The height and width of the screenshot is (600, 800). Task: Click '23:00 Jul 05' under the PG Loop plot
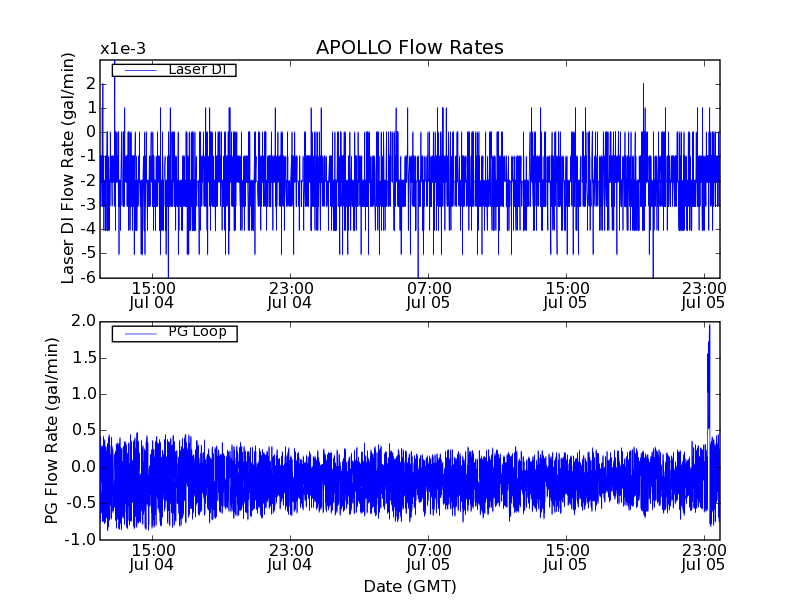(704, 558)
